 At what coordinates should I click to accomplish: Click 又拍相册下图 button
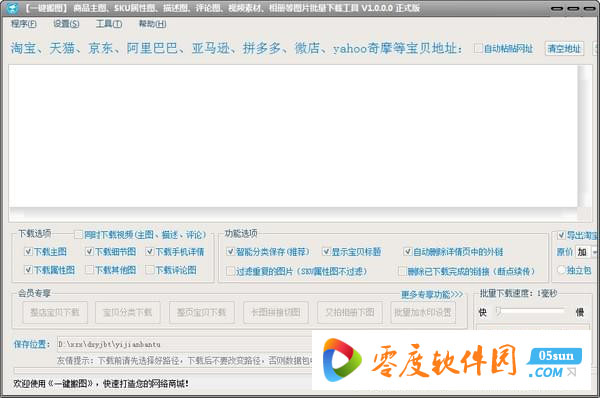pos(350,312)
